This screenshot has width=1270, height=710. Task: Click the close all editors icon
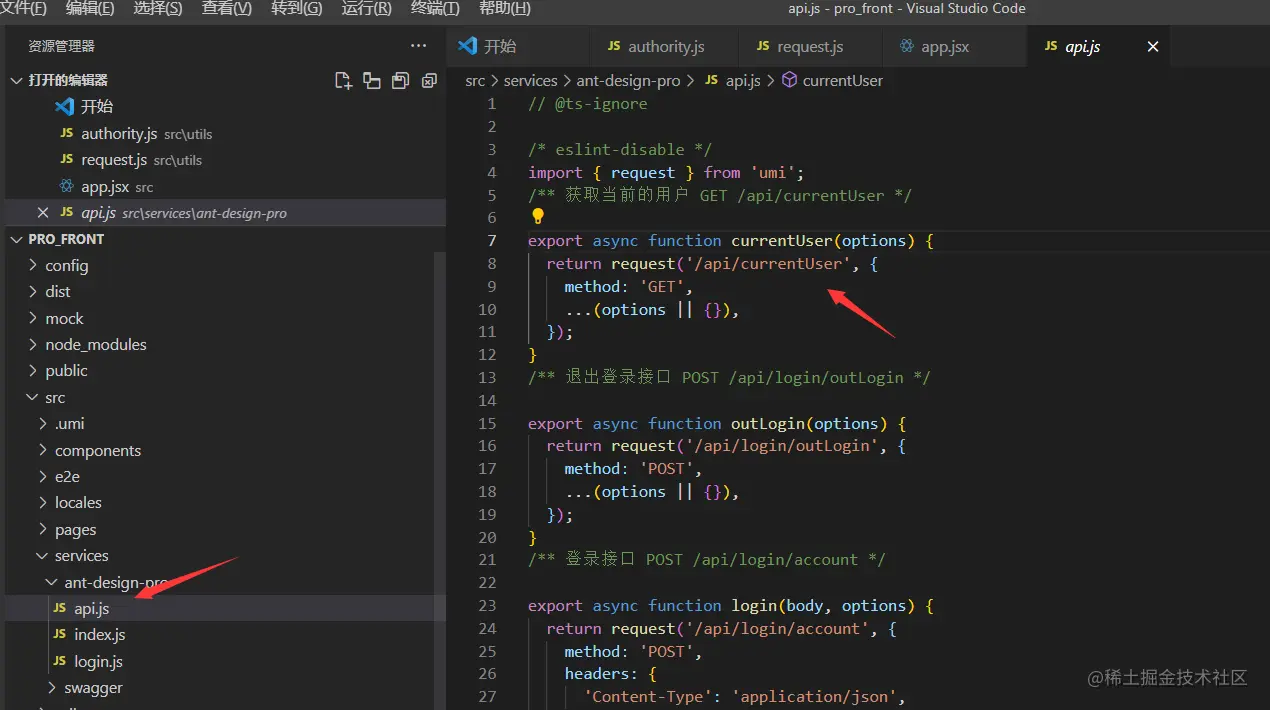pos(429,80)
